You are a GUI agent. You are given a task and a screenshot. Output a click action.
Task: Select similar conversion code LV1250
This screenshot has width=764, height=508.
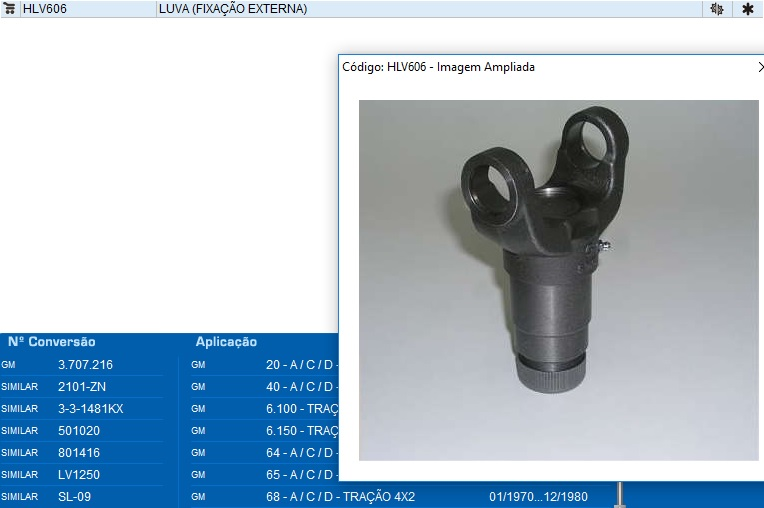(x=76, y=475)
